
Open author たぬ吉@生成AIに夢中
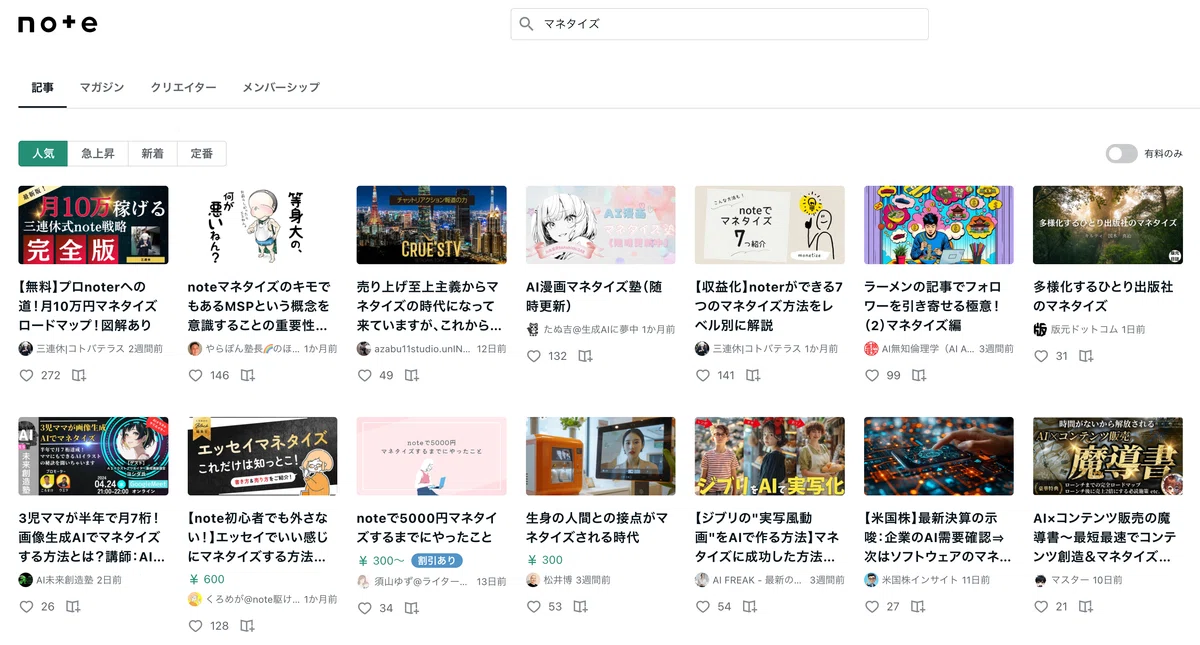tap(592, 329)
